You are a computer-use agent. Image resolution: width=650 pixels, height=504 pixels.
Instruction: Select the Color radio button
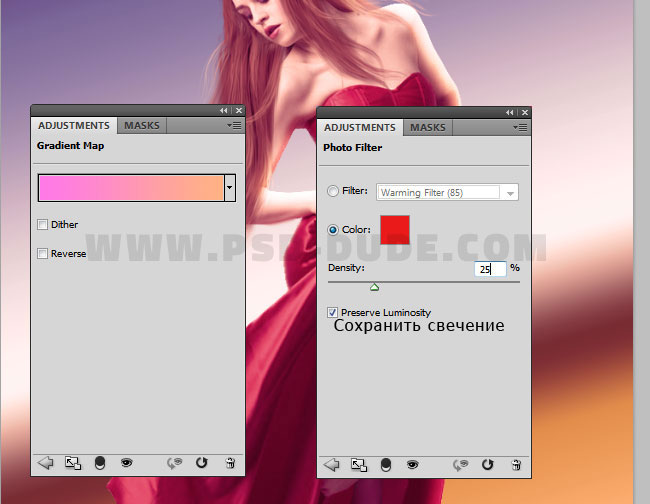point(333,230)
